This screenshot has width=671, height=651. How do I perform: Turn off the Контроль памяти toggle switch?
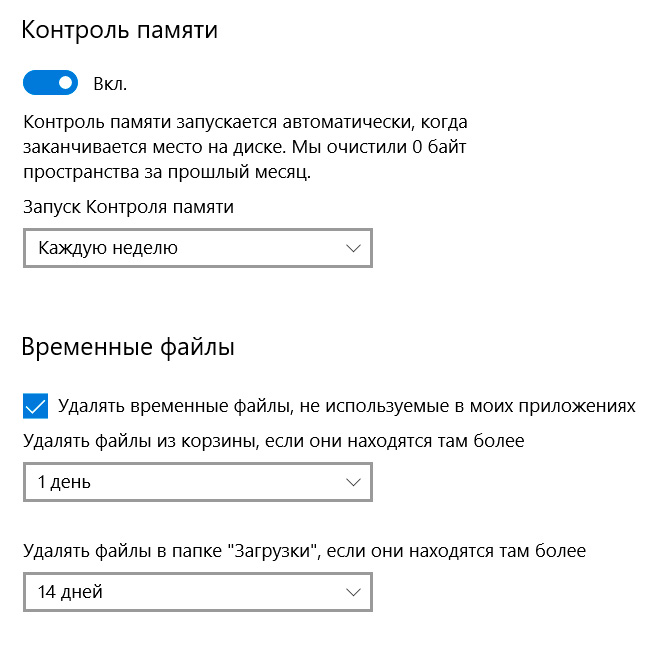[x=50, y=82]
